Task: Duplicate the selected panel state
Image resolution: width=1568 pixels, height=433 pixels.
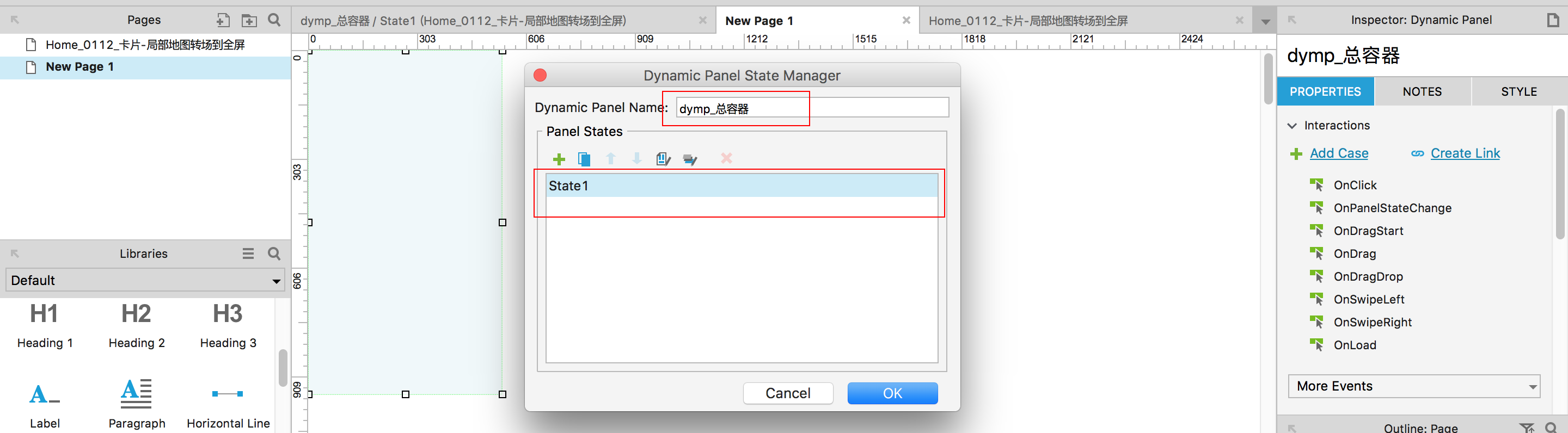Action: tap(584, 159)
